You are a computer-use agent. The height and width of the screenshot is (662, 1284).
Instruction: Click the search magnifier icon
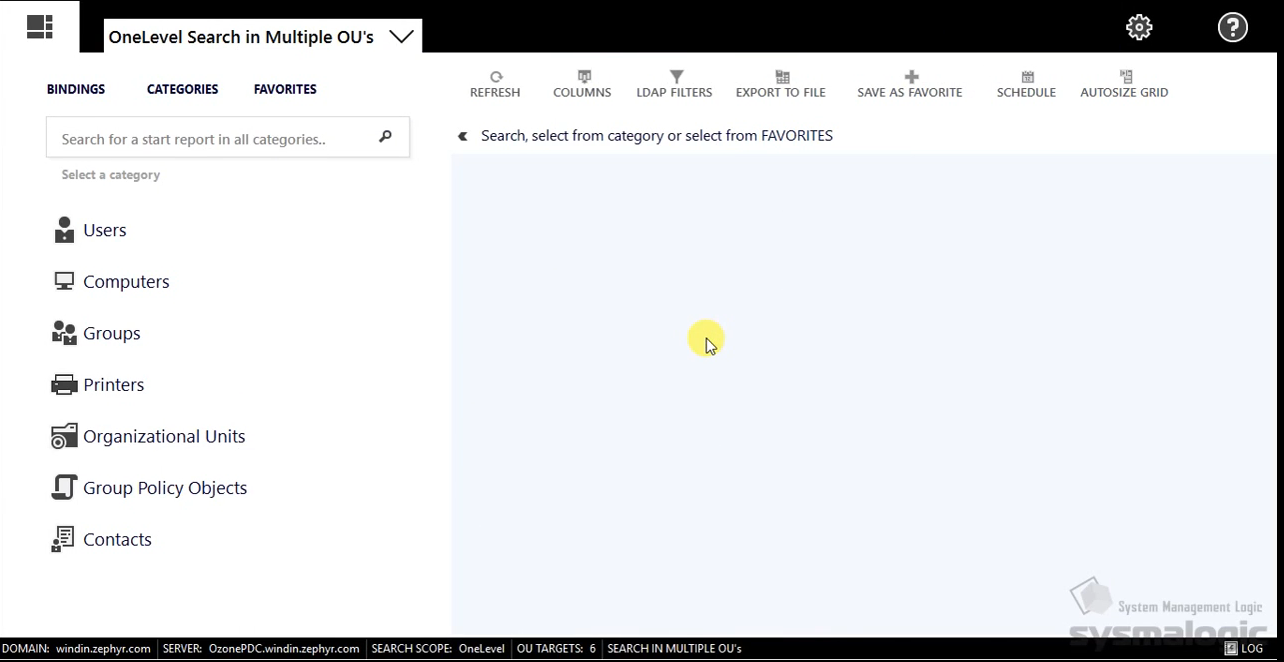(385, 137)
